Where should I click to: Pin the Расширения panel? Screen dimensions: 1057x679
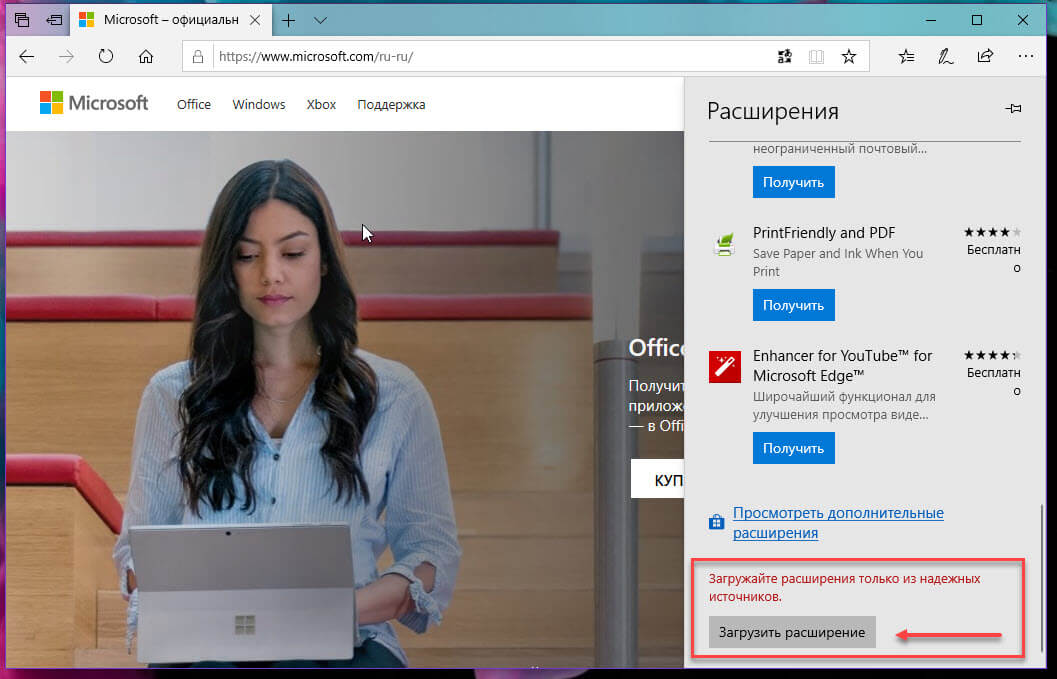pos(1013,108)
